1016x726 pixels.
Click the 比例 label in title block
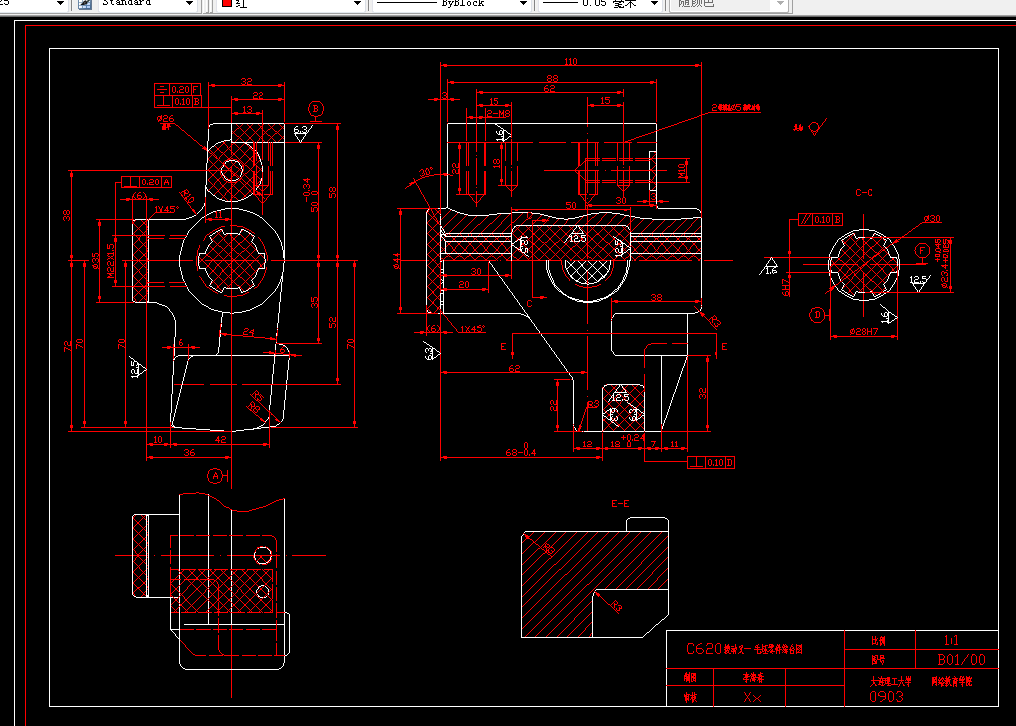[x=878, y=641]
